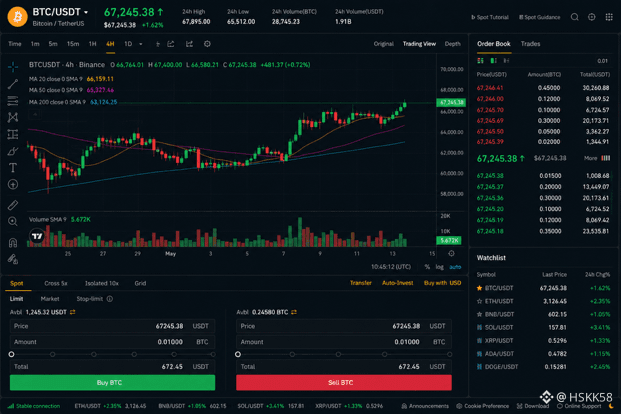This screenshot has height=414, width=621.
Task: Select the trend line drawing tool
Action: (x=13, y=84)
